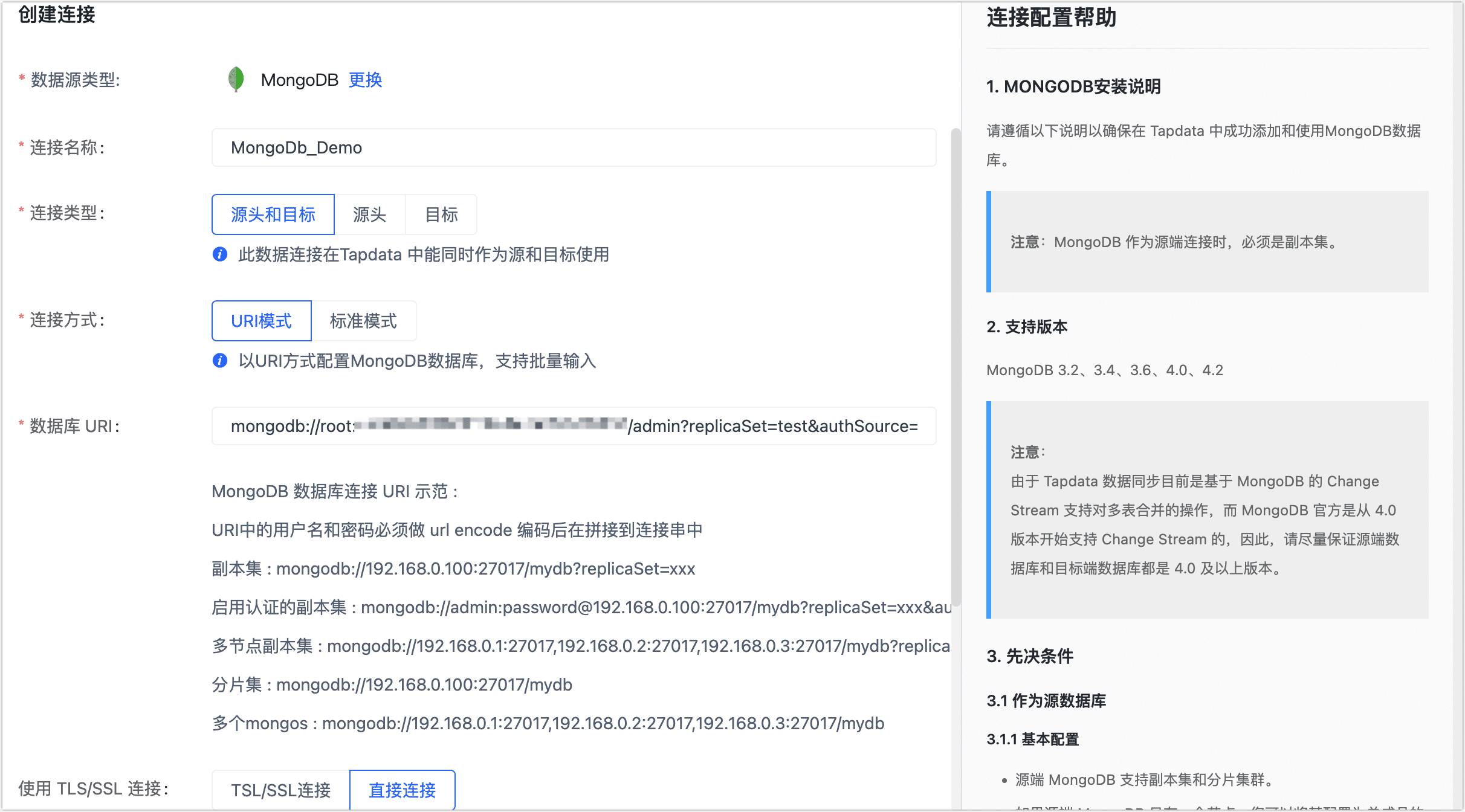The image size is (1465, 812).
Task: Click the 数据库 URI input field
Action: point(574,426)
